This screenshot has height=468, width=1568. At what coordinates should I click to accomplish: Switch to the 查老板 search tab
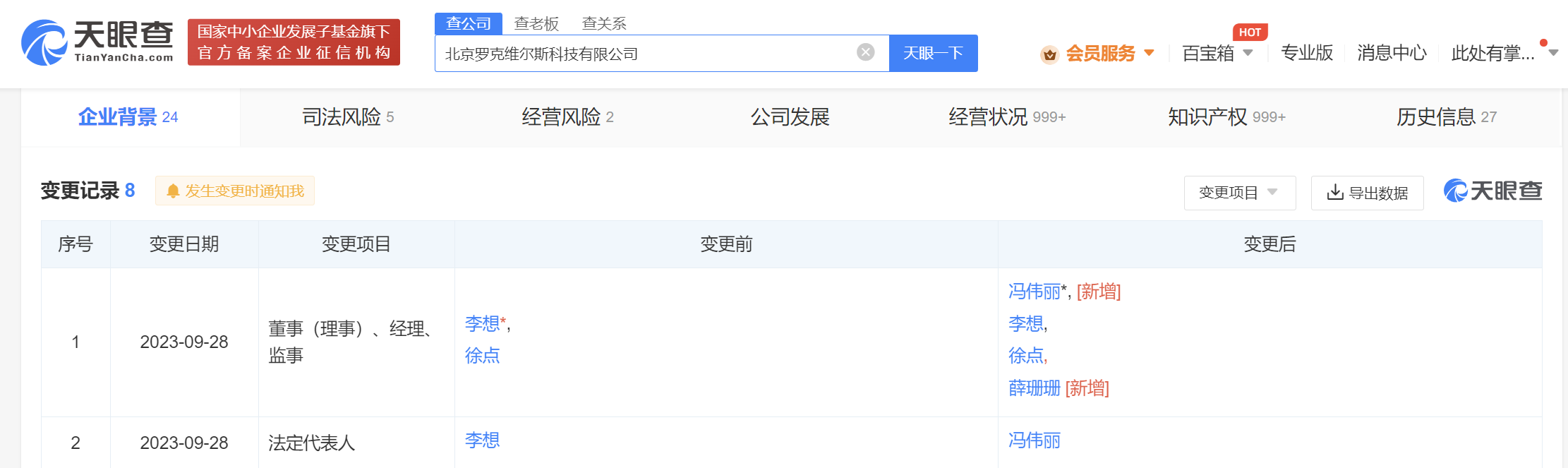[536, 23]
